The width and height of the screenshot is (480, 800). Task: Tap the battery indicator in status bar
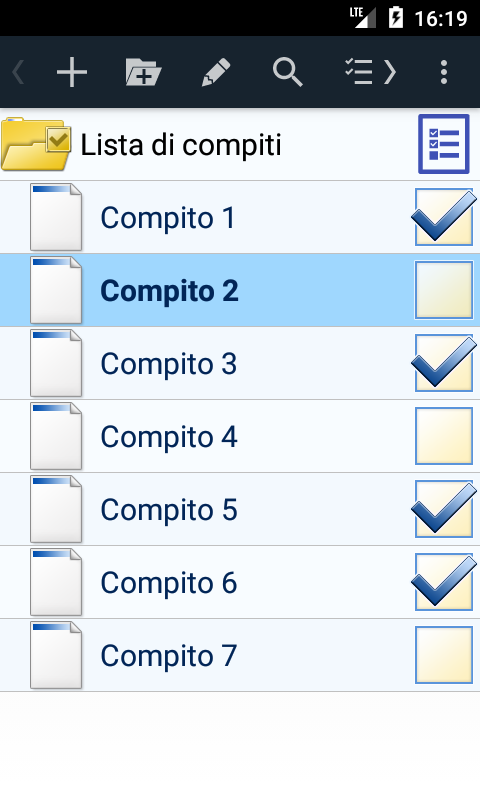point(396,17)
